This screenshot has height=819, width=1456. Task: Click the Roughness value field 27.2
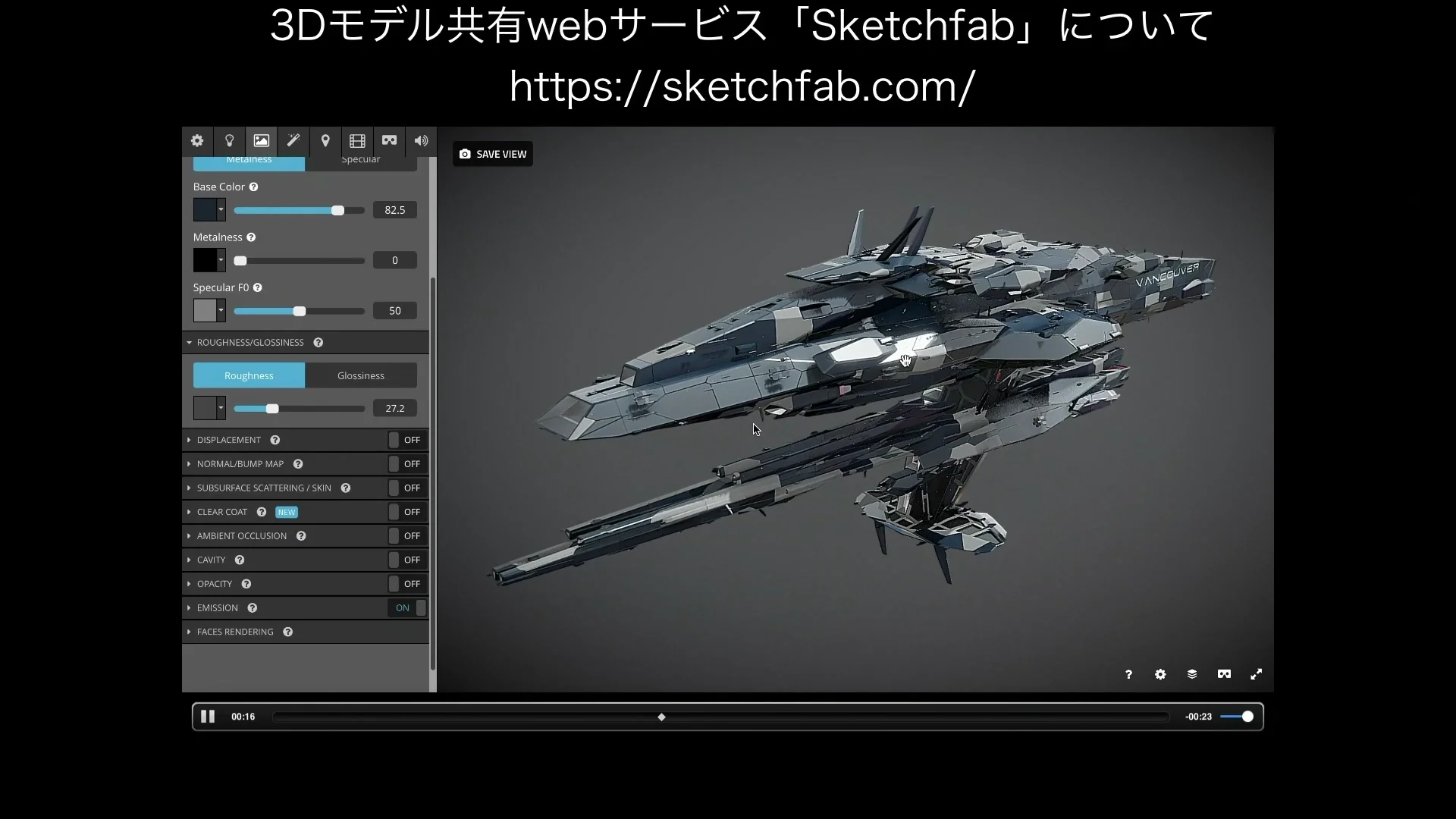pos(394,409)
